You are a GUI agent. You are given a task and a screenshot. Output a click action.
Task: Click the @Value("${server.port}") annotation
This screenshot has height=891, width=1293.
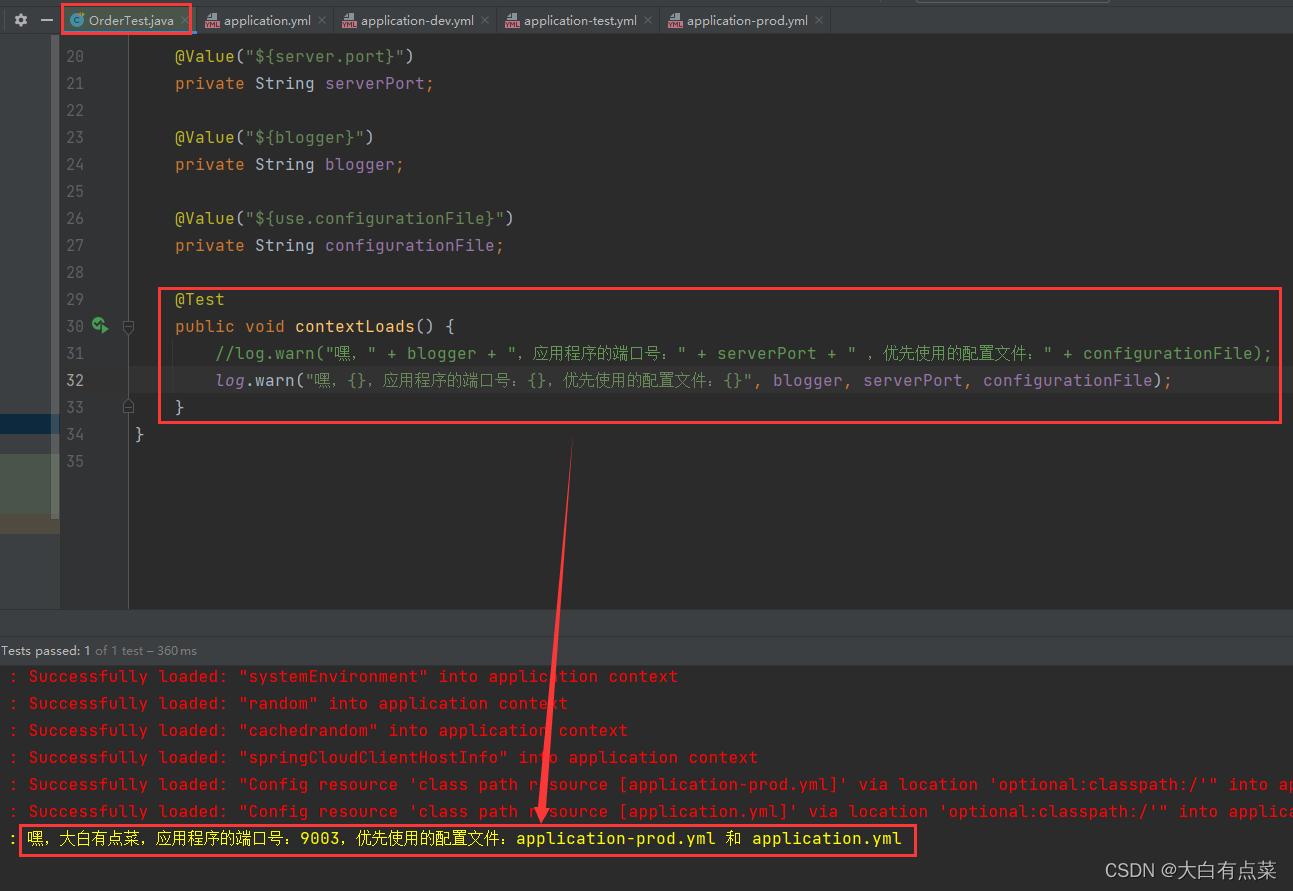coord(294,56)
